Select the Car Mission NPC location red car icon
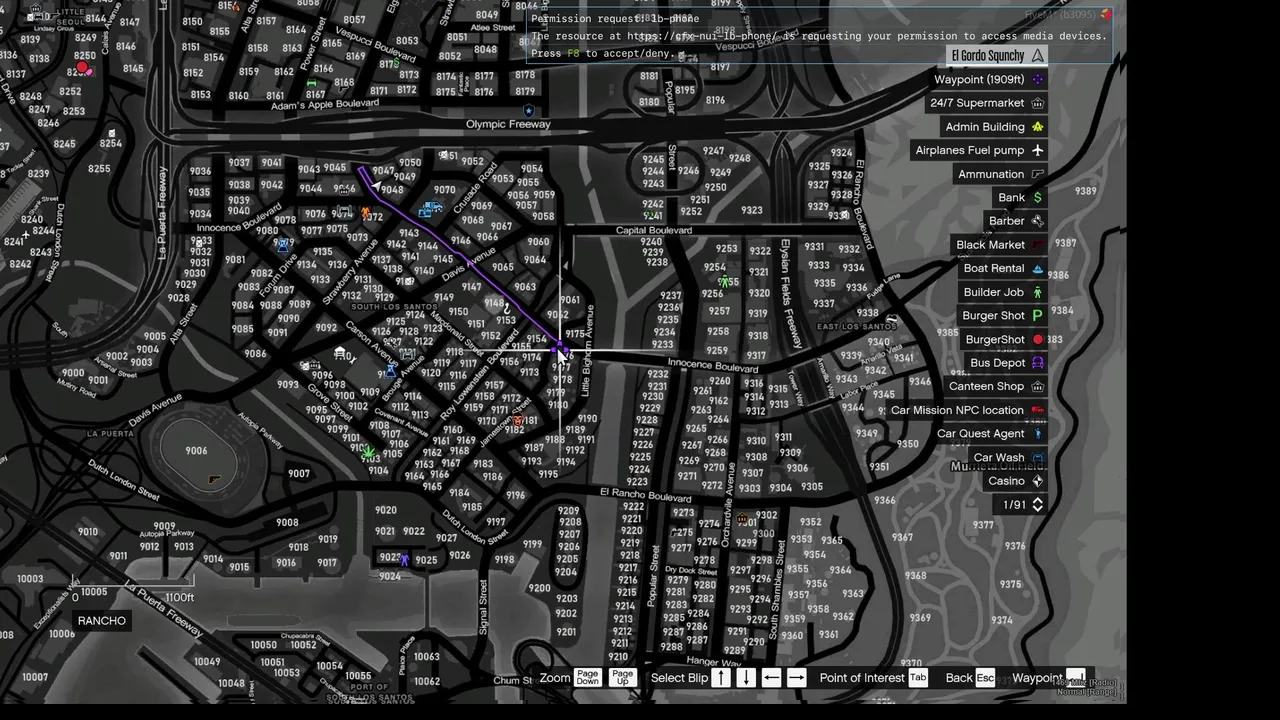Viewport: 1280px width, 720px height. [1038, 410]
